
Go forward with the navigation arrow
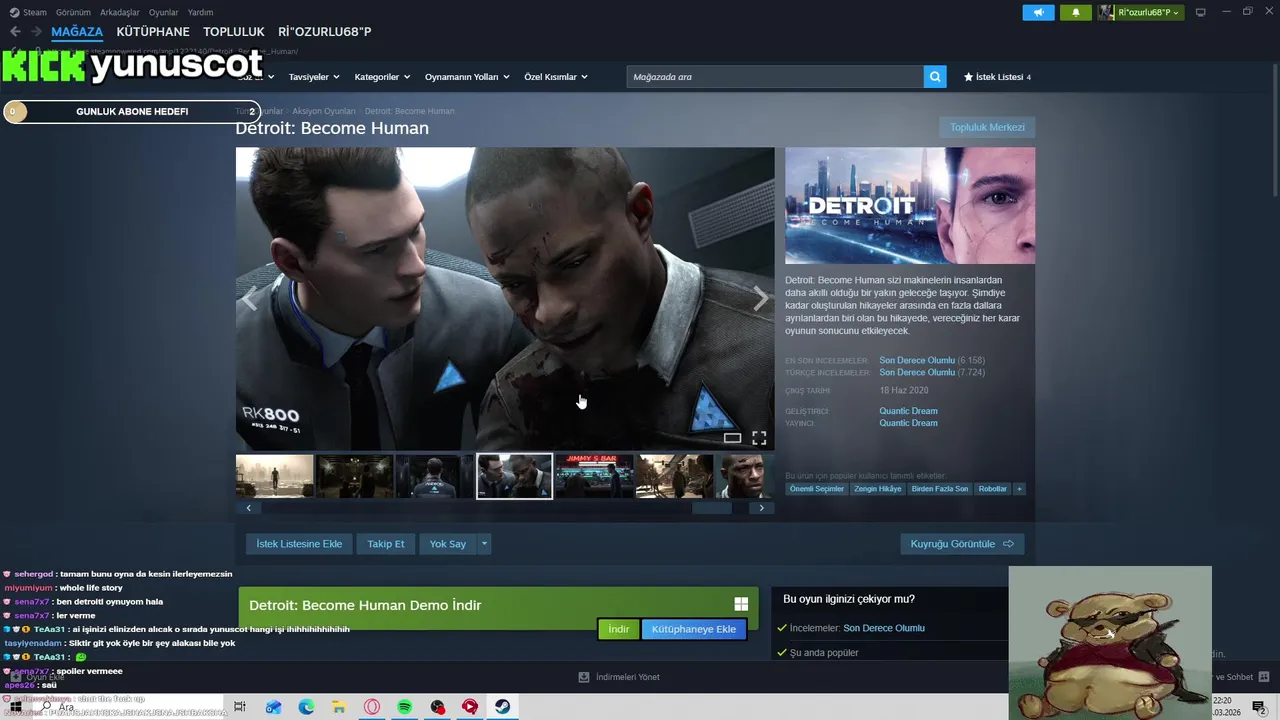[x=36, y=32]
